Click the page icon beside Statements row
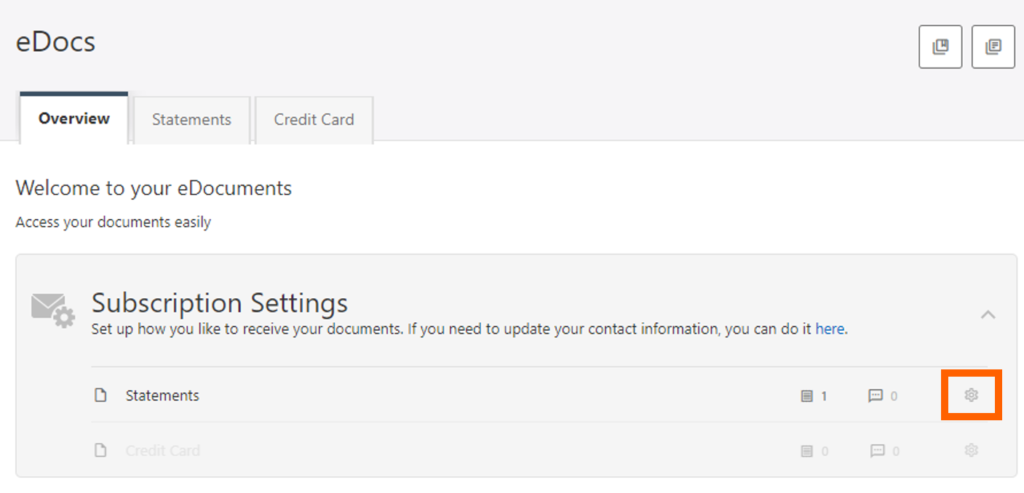1024x493 pixels. (x=101, y=396)
